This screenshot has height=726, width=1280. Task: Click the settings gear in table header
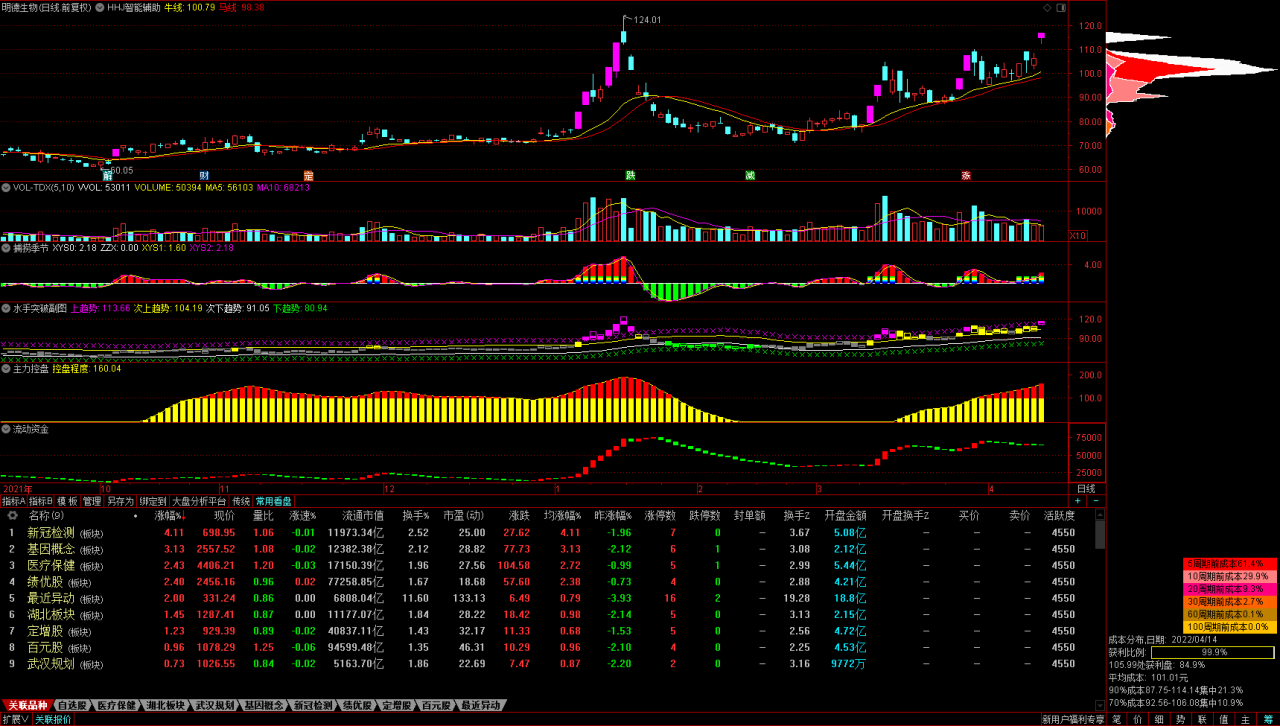point(13,516)
